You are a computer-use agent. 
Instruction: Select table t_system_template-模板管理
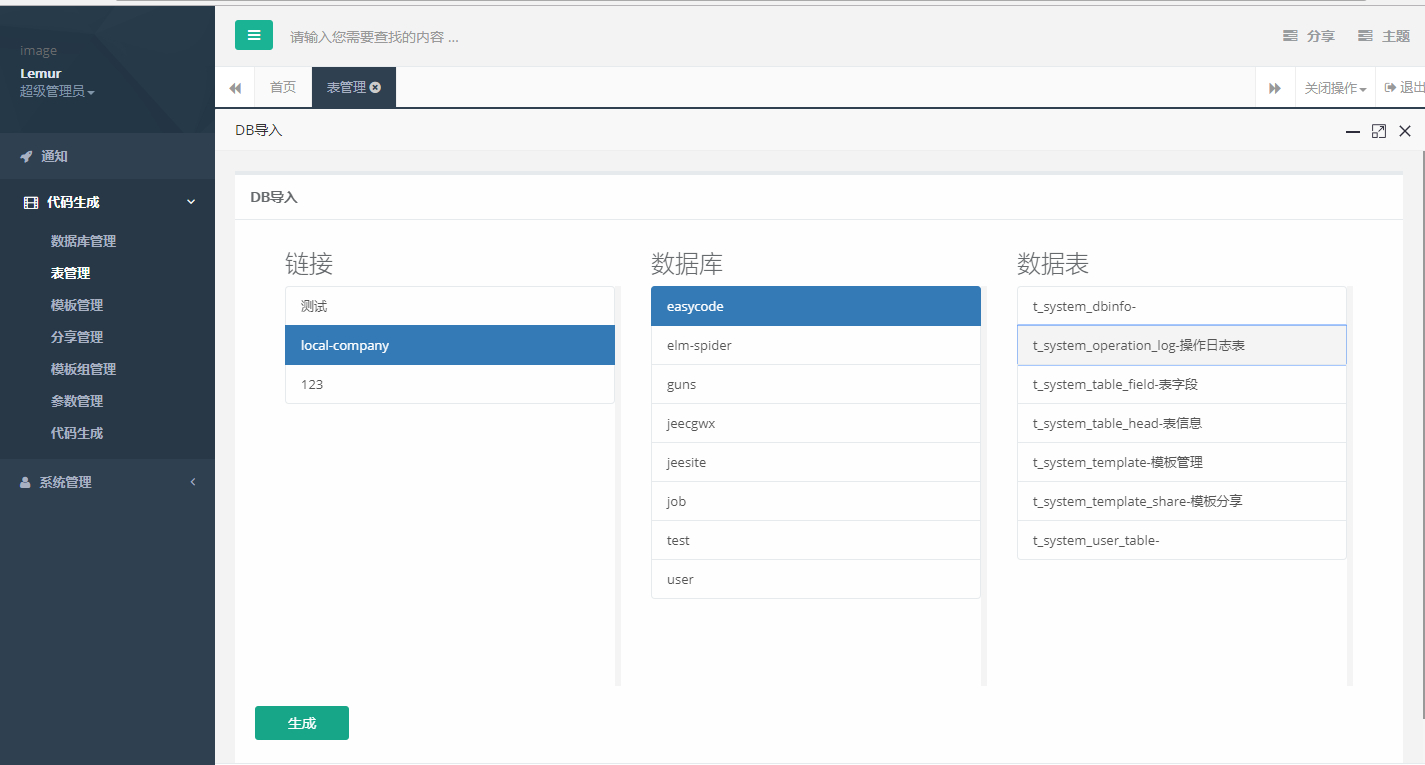(1182, 462)
